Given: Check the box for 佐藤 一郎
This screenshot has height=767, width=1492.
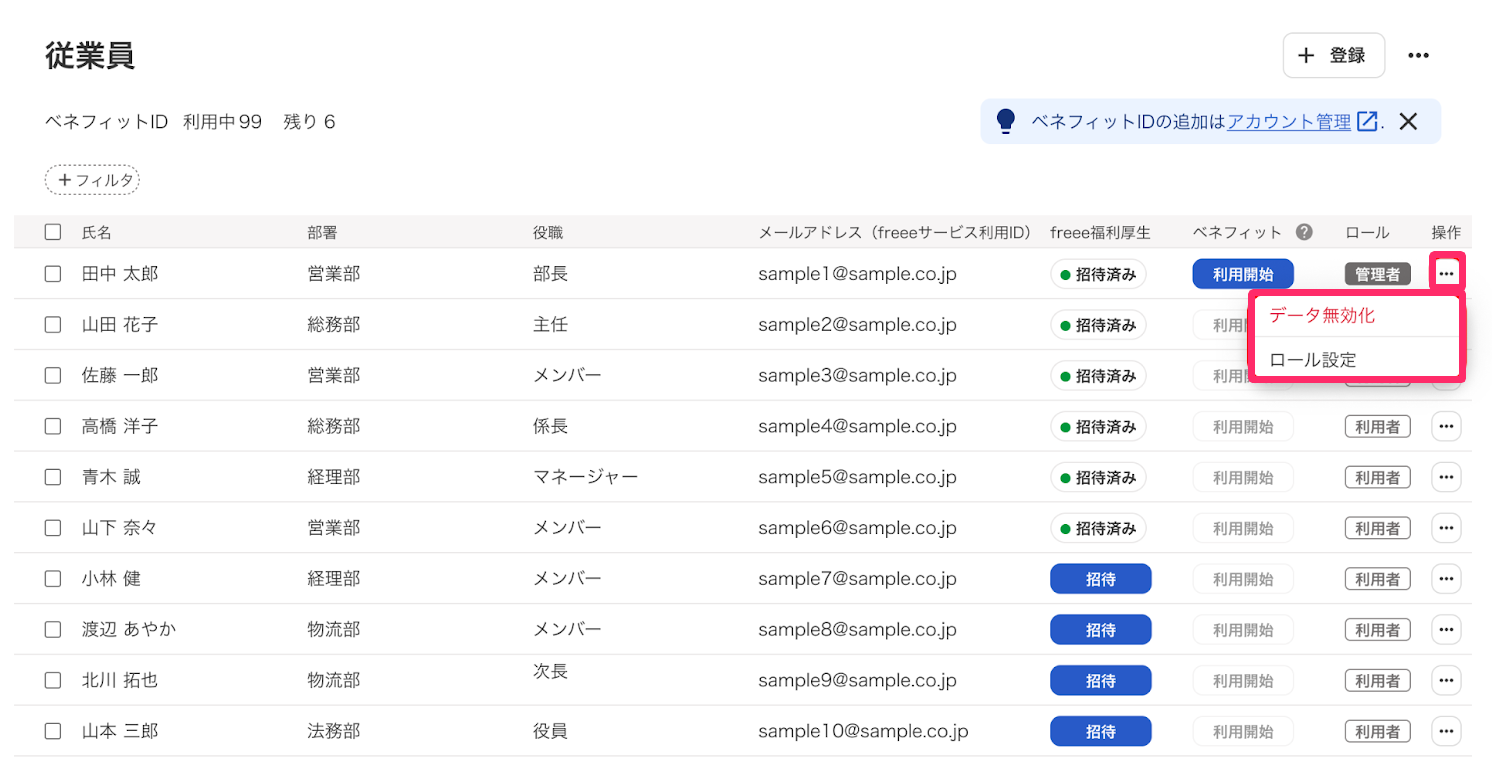Looking at the screenshot, I should (x=53, y=376).
